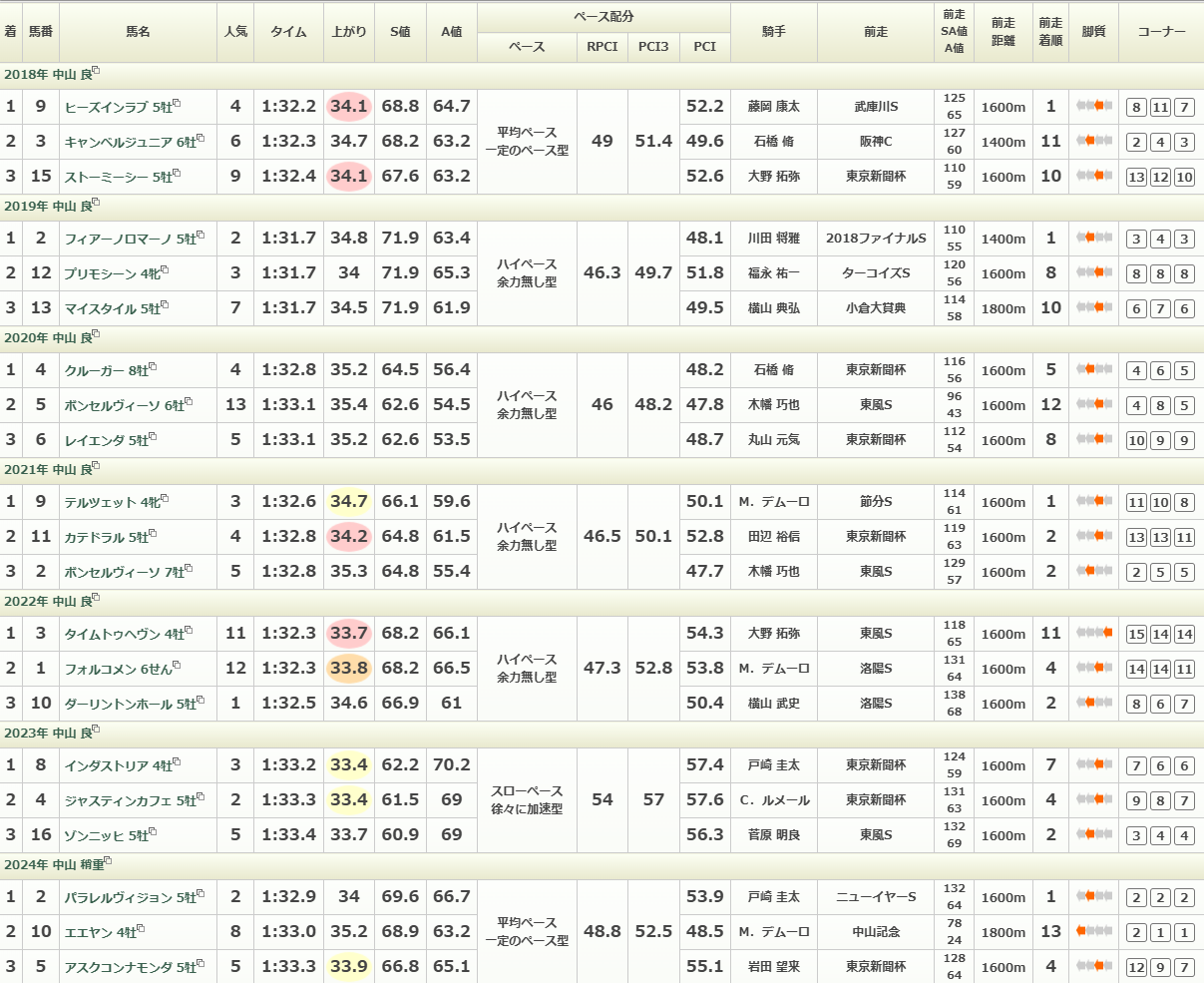
Task: Click the 上がり column header
Action: [348, 32]
